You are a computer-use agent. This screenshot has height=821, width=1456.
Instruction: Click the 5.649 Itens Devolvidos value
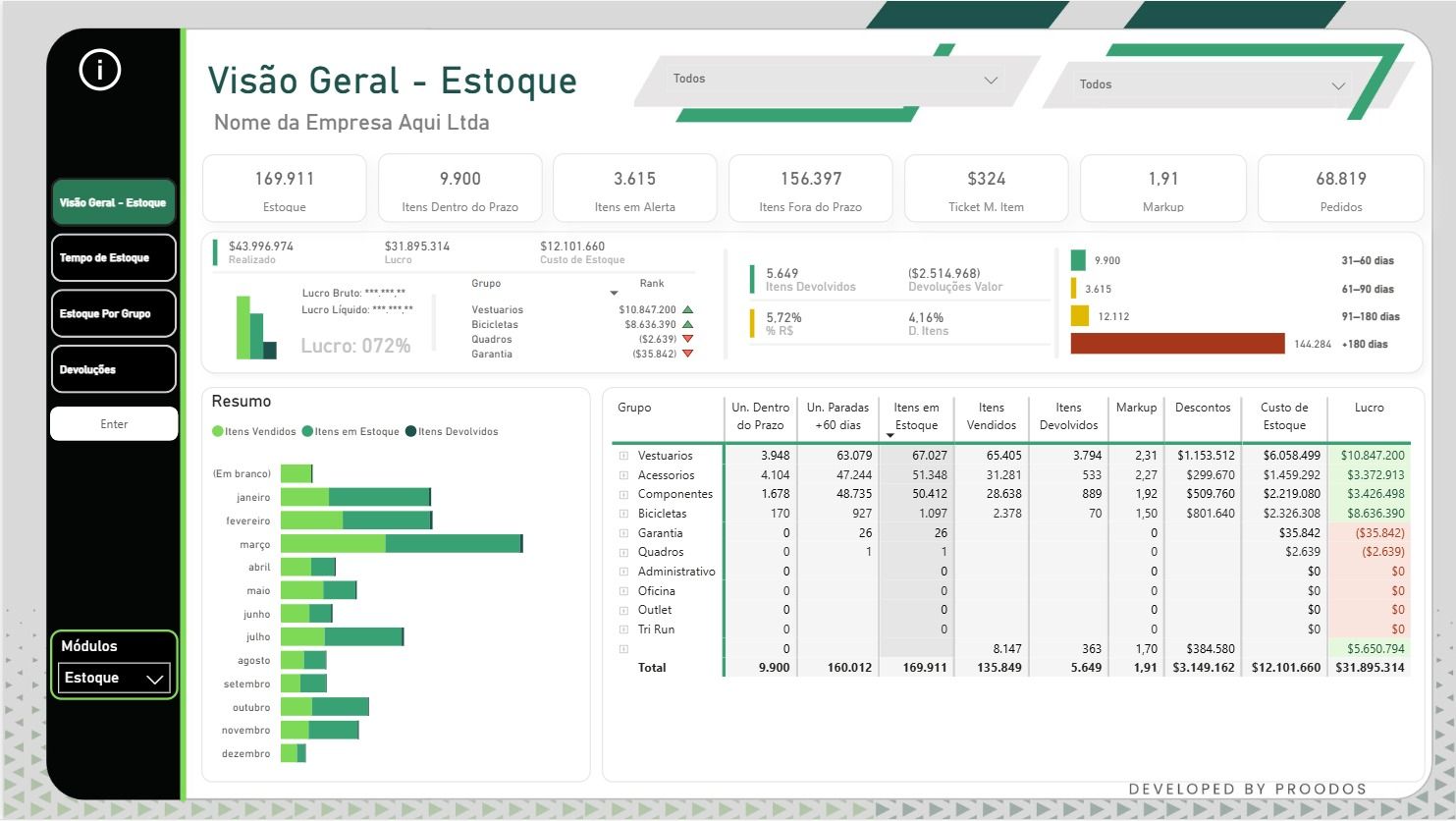click(782, 273)
